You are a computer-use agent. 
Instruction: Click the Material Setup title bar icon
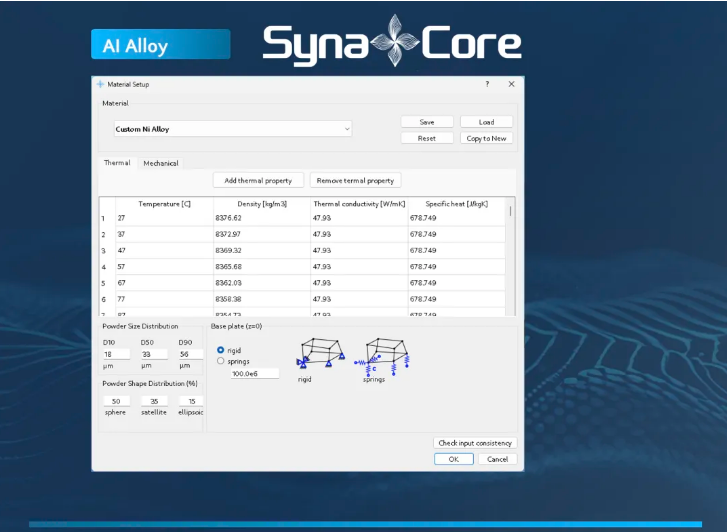pos(100,85)
